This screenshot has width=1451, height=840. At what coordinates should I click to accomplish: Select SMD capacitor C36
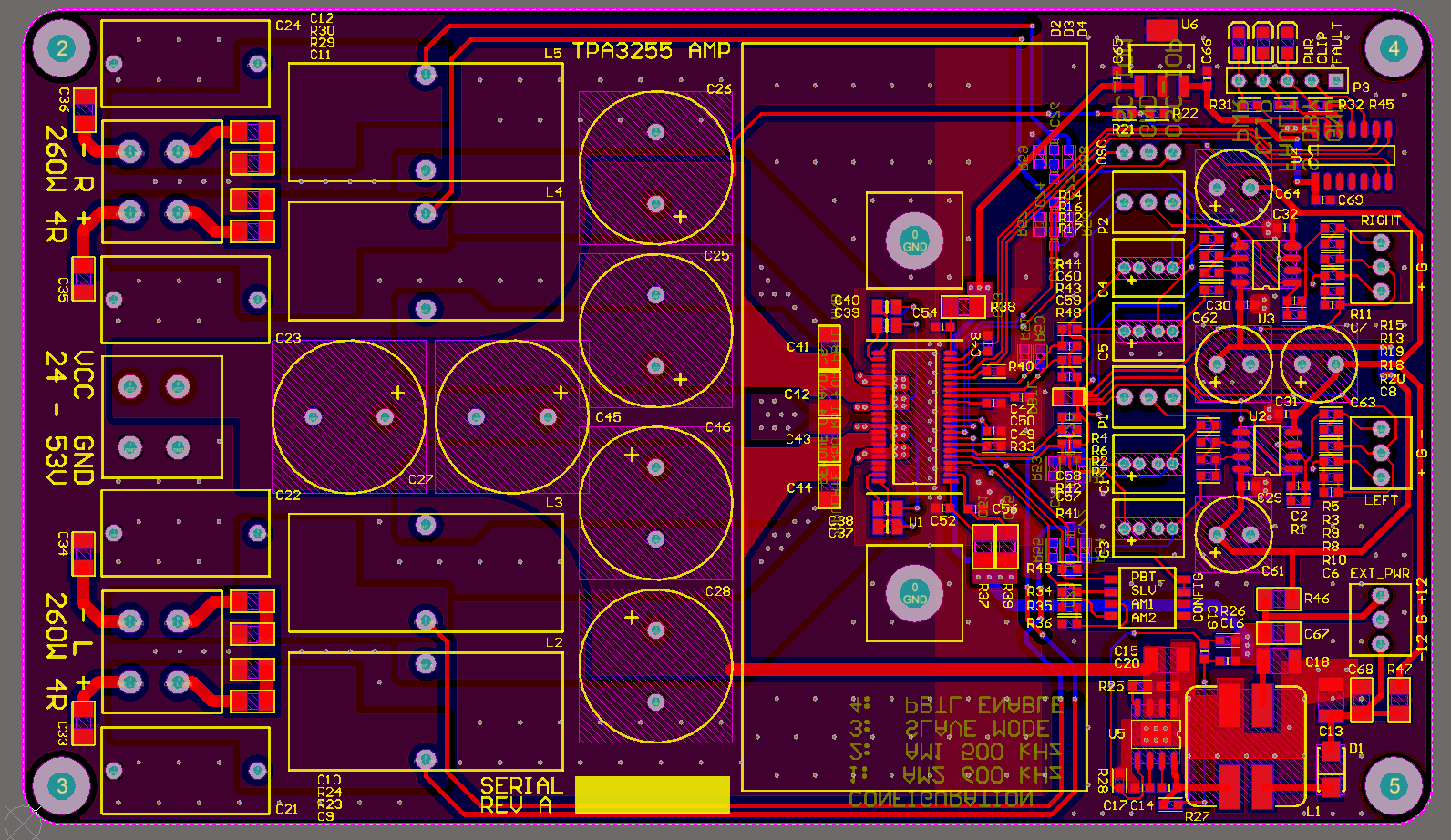coord(84,109)
